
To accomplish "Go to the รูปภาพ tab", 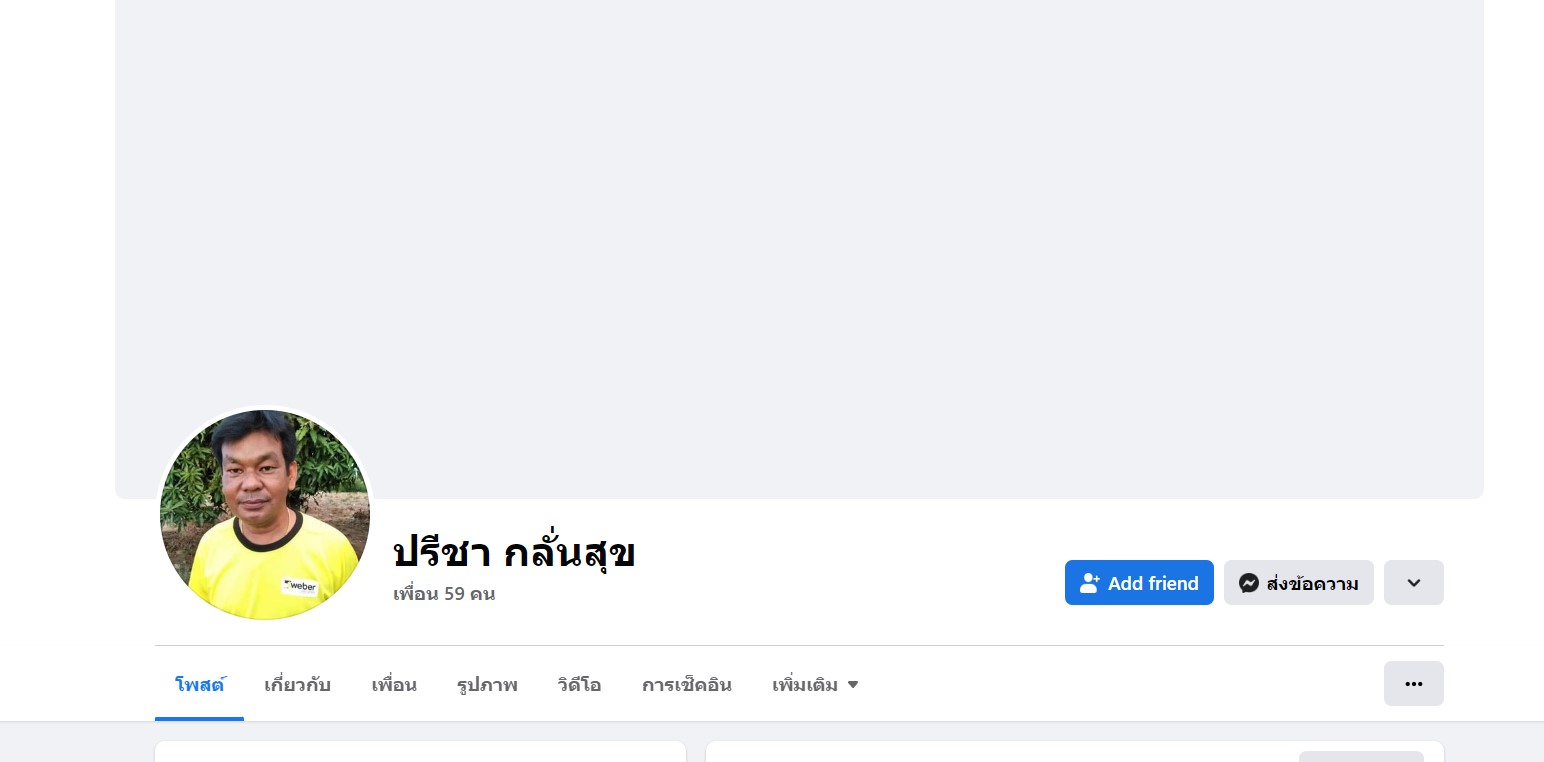I will click(x=487, y=685).
